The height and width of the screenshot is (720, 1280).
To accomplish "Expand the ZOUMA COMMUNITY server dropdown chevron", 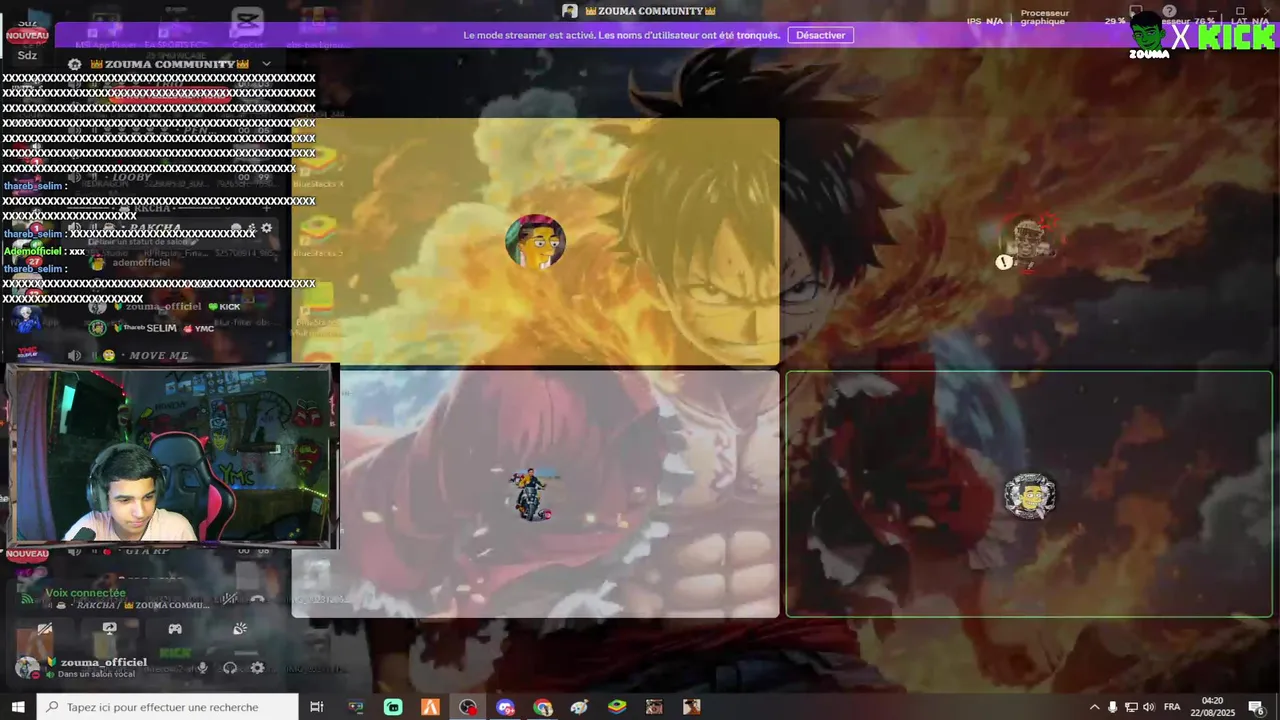I will 266,64.
